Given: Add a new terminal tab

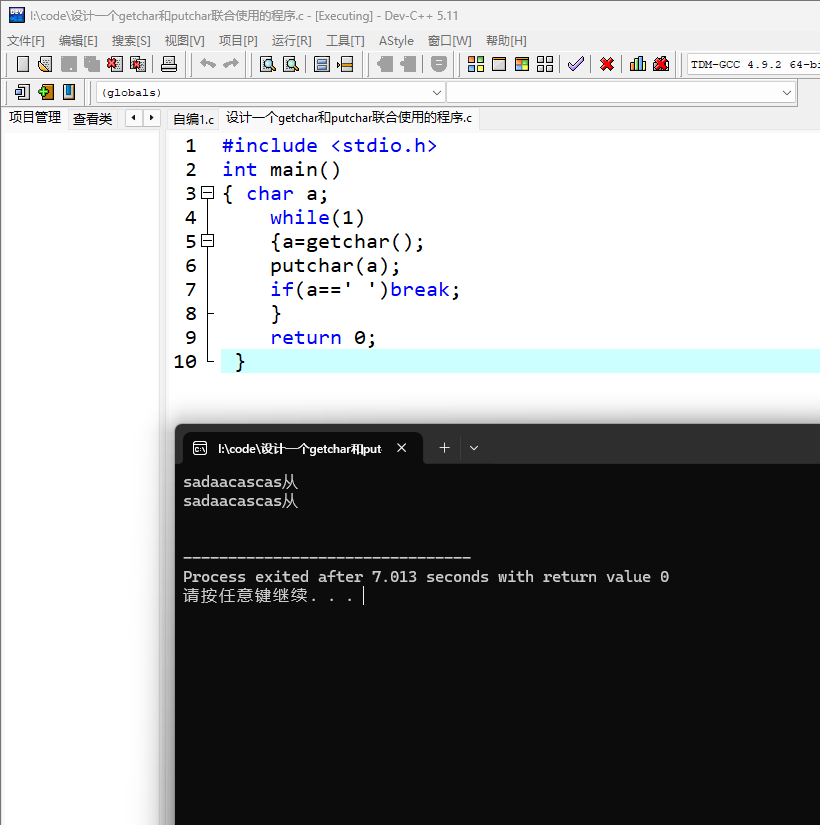Looking at the screenshot, I should (444, 448).
